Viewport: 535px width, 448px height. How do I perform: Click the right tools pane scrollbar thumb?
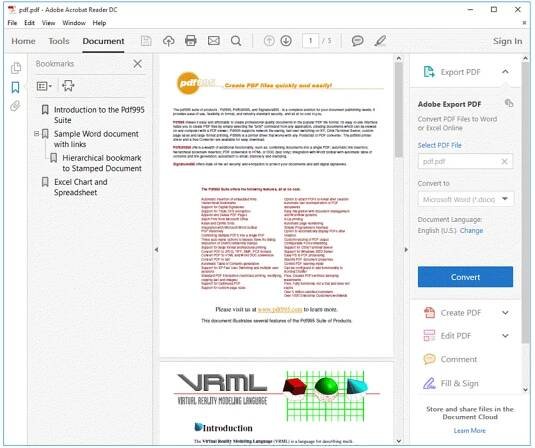[x=525, y=202]
